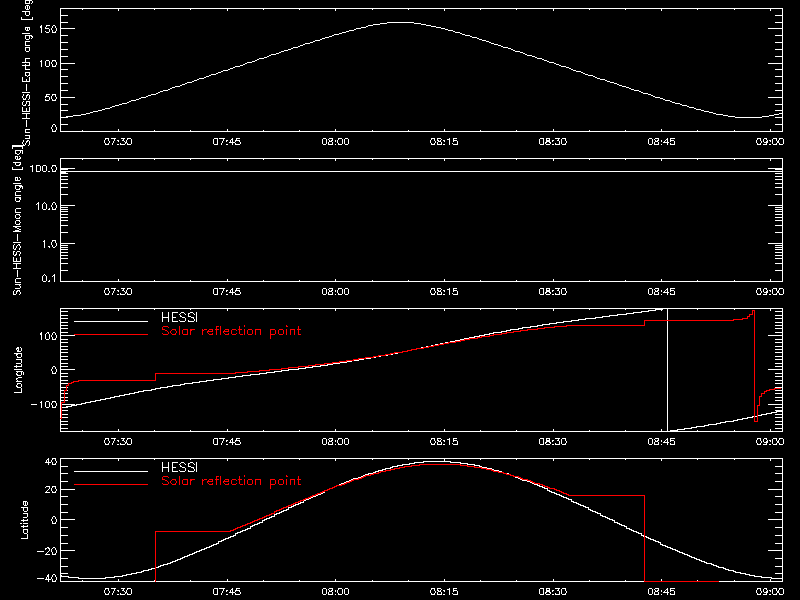Click 10.0 tick on Moon angle plot

click(x=46, y=206)
